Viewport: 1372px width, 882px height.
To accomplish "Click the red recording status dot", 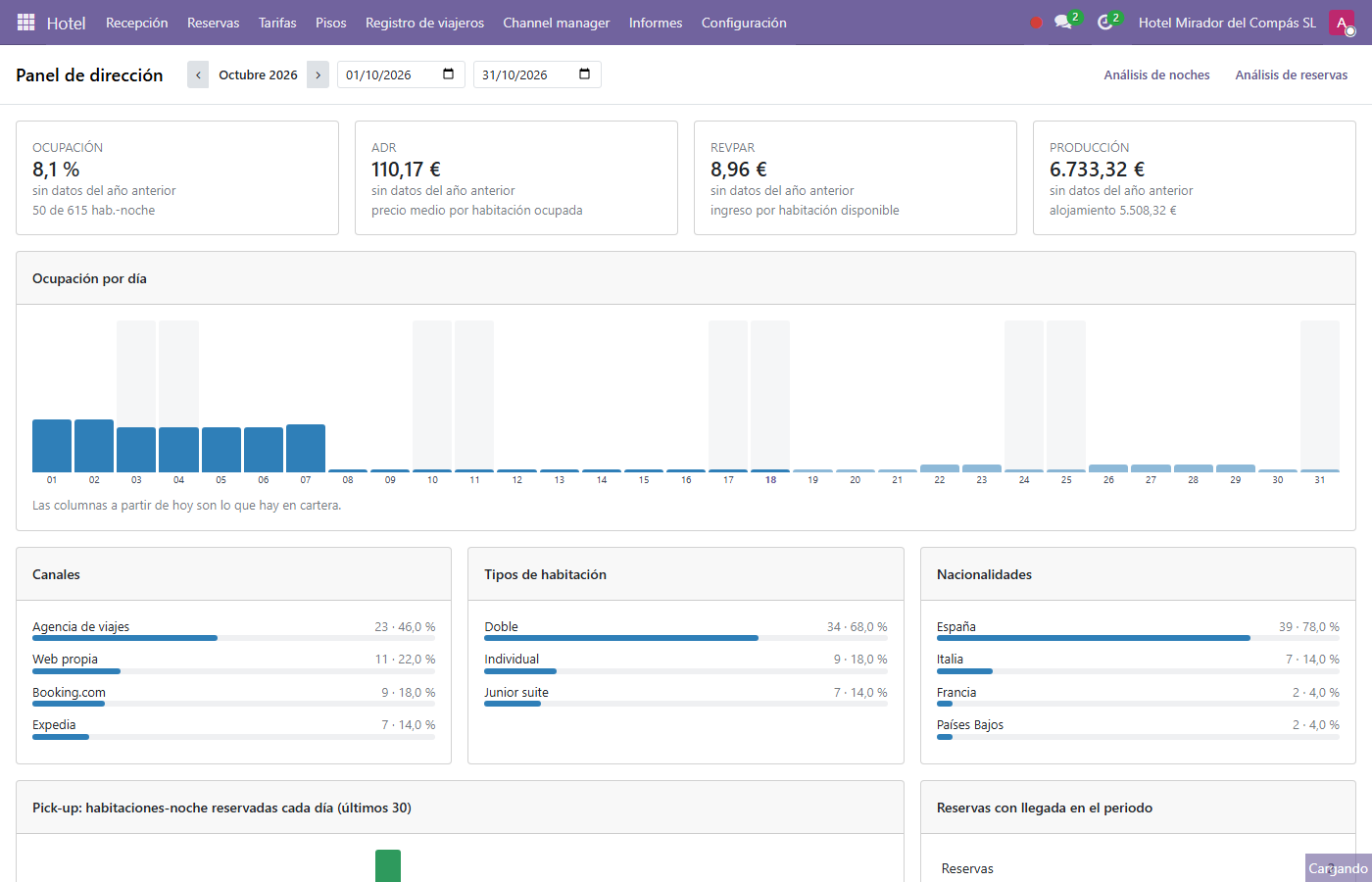I will (1036, 23).
